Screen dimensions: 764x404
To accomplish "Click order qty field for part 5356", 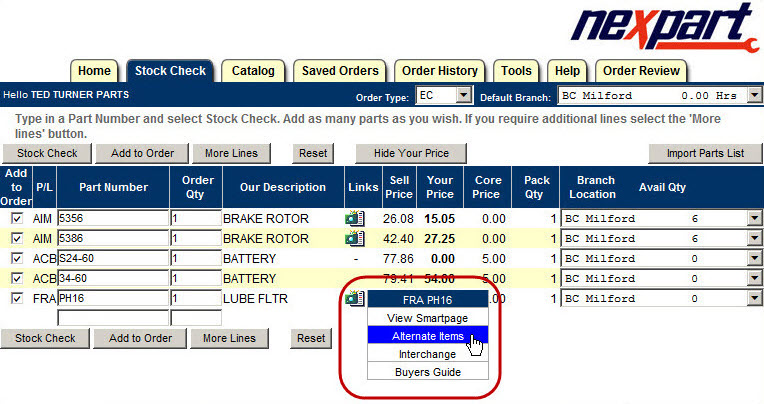I will pos(196,218).
